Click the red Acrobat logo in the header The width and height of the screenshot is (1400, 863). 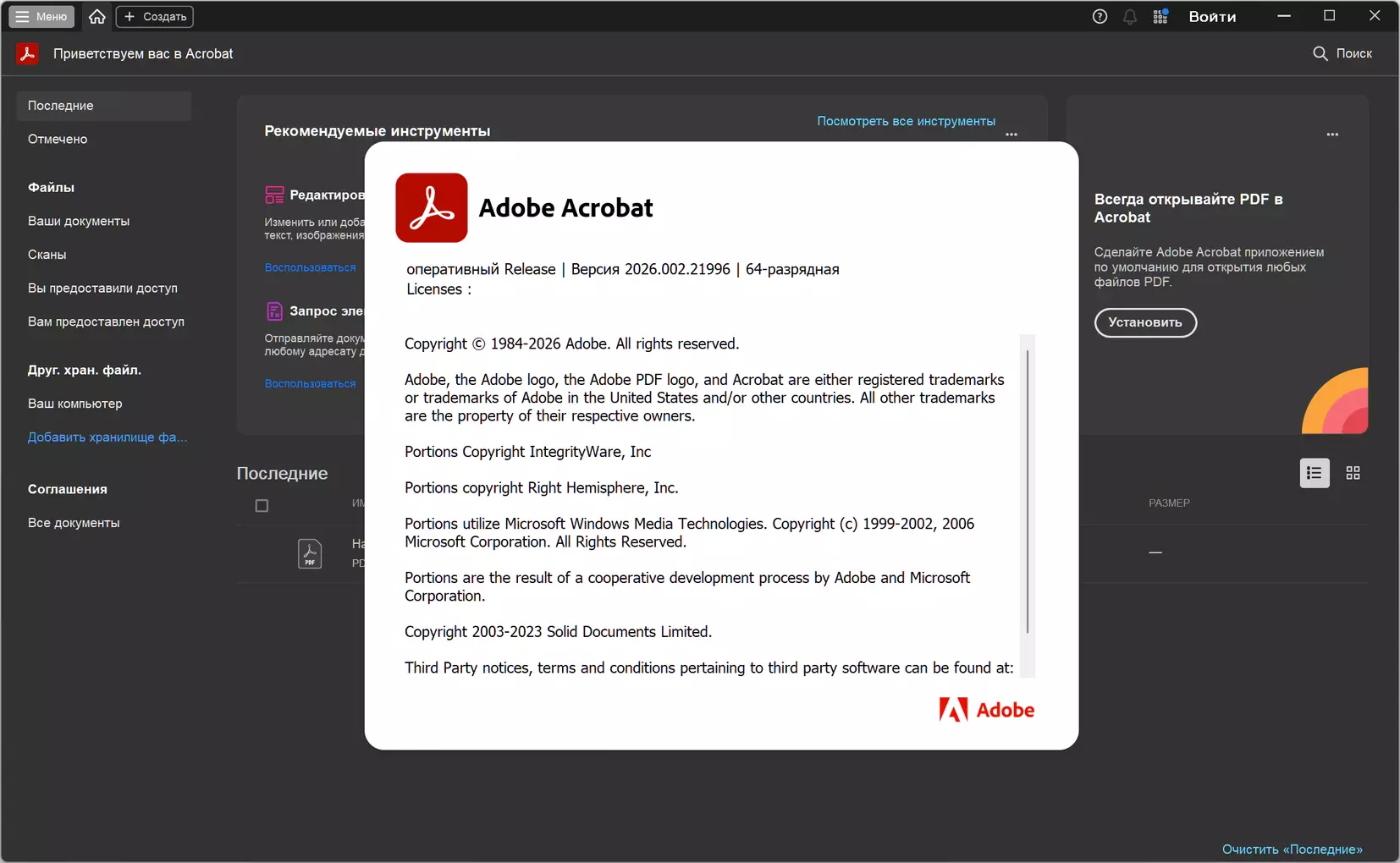point(27,53)
